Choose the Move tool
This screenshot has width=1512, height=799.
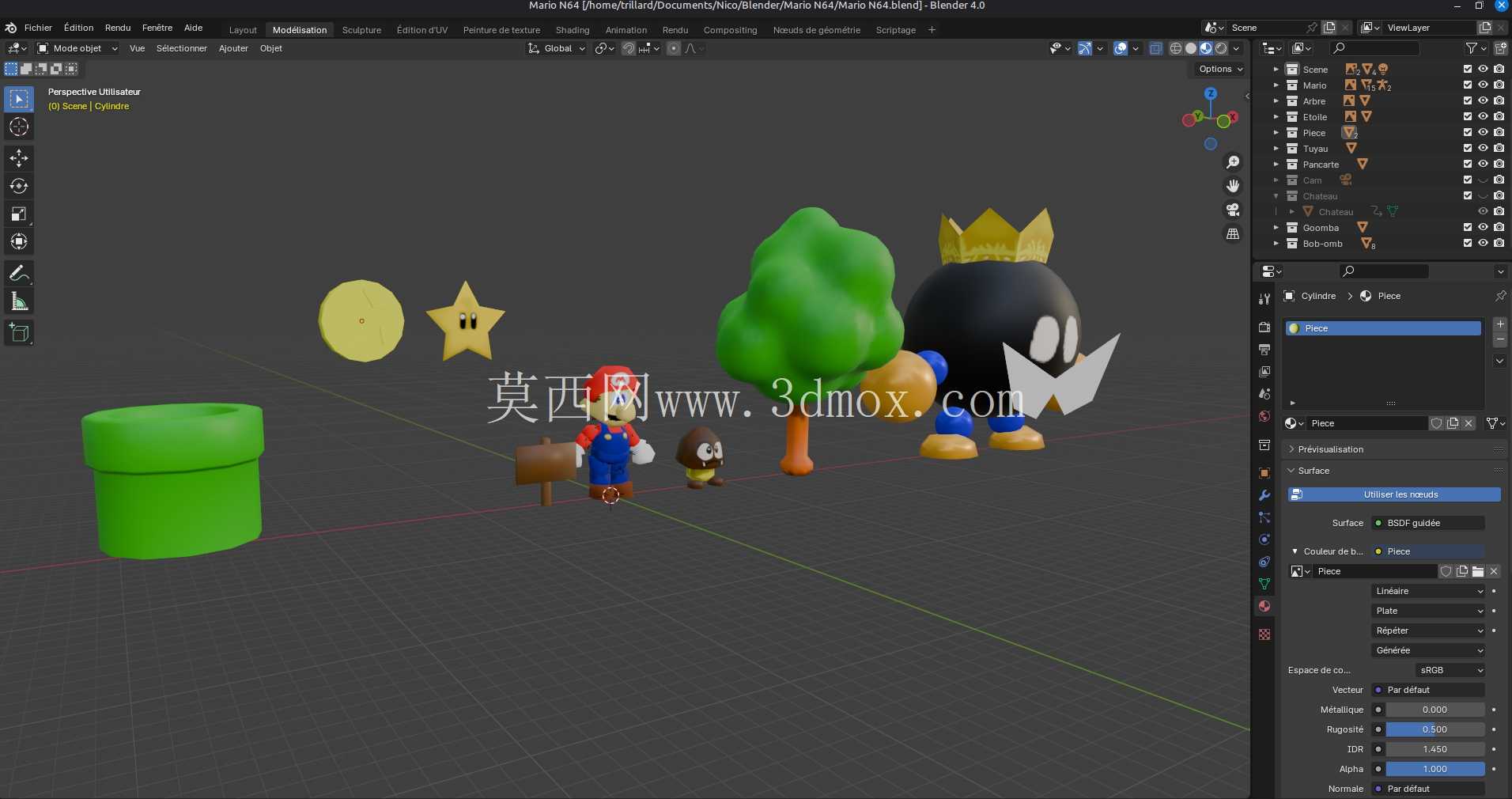point(19,158)
